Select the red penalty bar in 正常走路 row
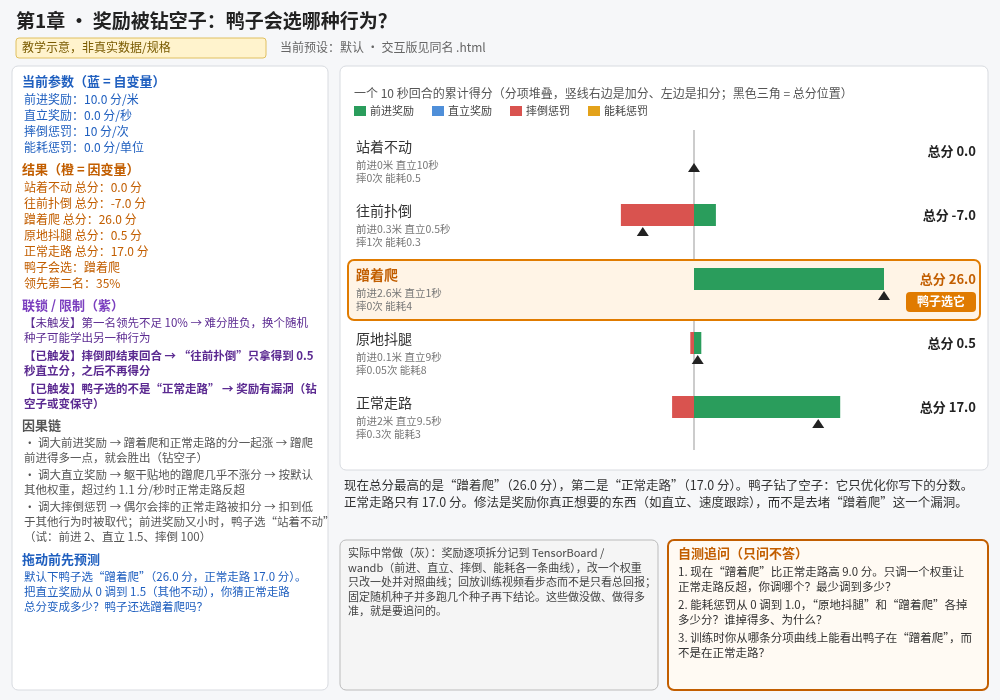Viewport: 1000px width, 700px height. (683, 407)
